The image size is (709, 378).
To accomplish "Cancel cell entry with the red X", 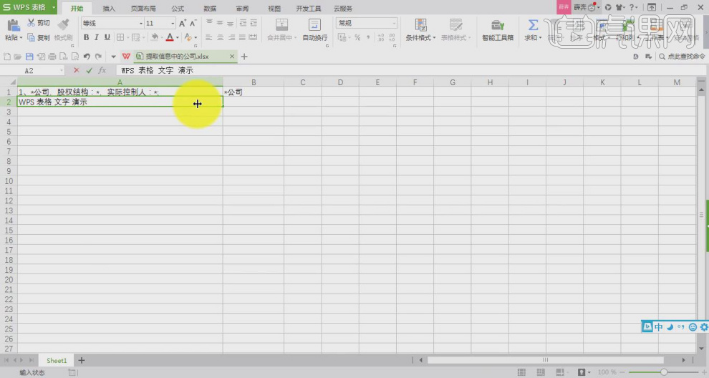I will [x=76, y=70].
